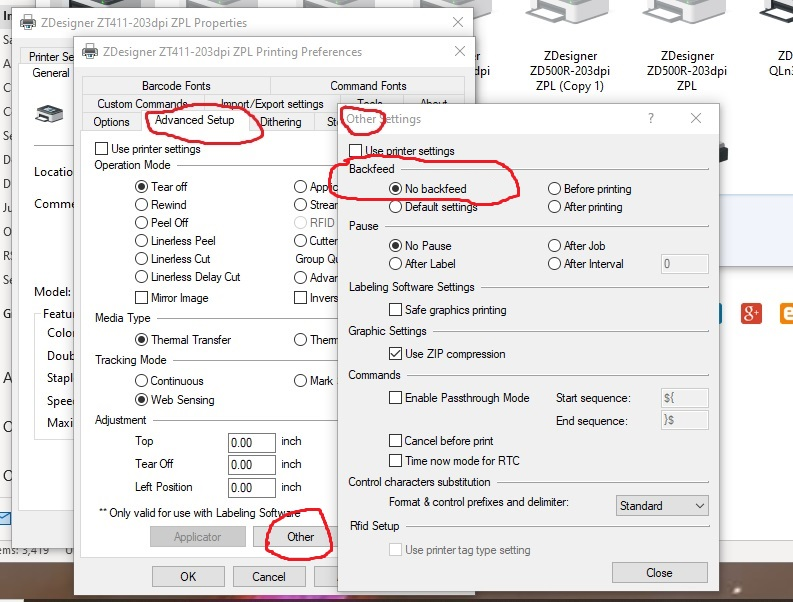Select Before printing backfeed option

coord(554,189)
